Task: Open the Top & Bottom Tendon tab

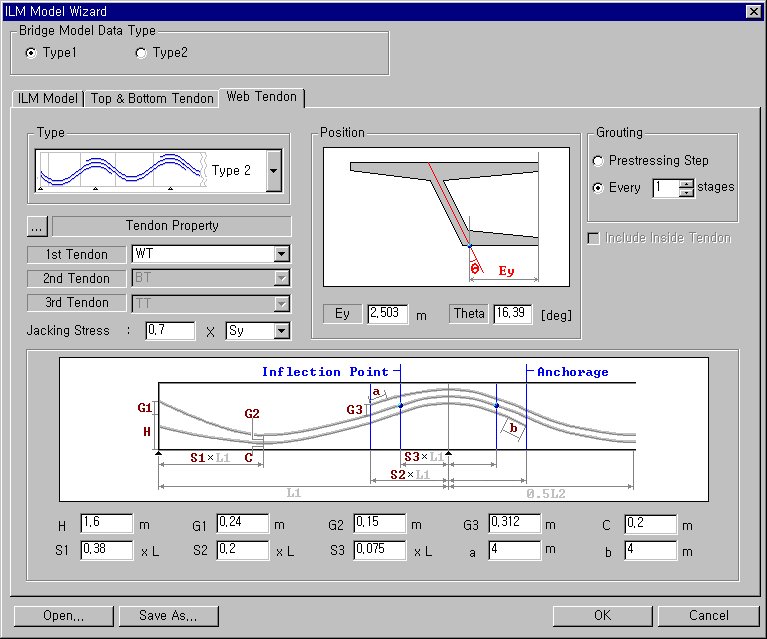Action: [151, 98]
